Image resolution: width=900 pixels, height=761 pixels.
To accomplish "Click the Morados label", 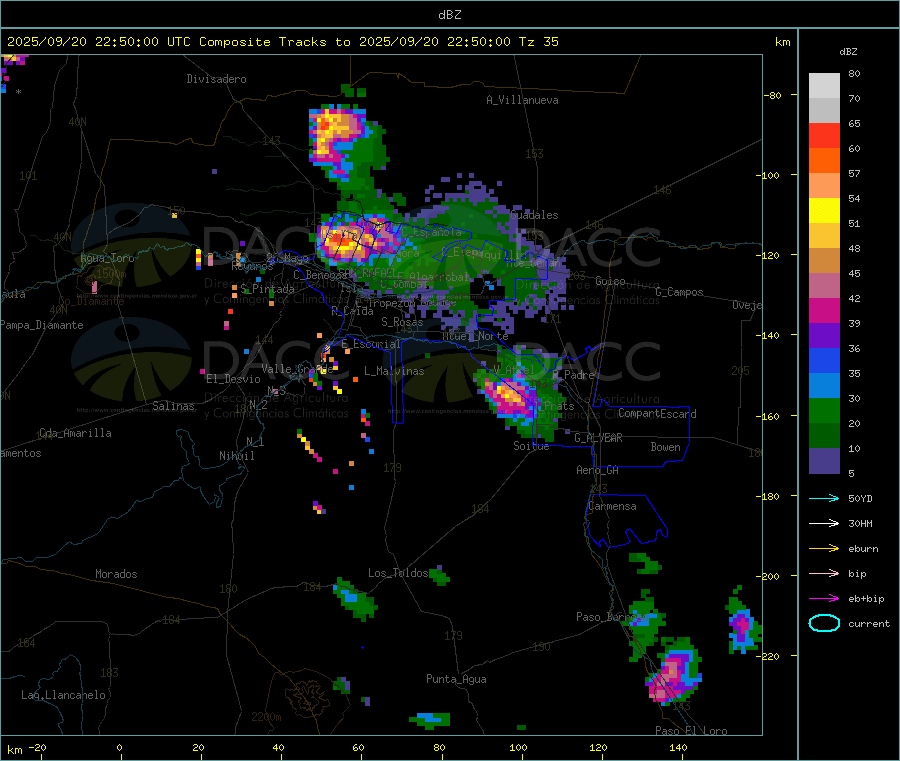I will click(117, 574).
